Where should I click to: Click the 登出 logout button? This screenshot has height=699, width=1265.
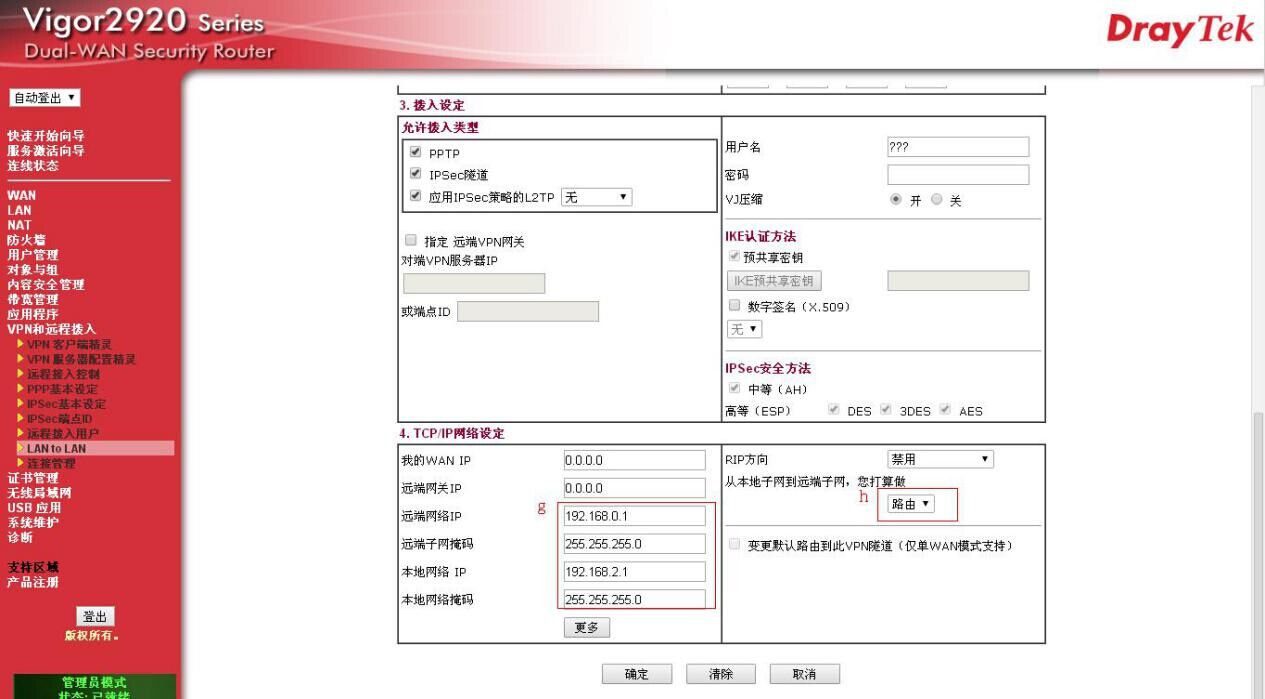click(95, 617)
